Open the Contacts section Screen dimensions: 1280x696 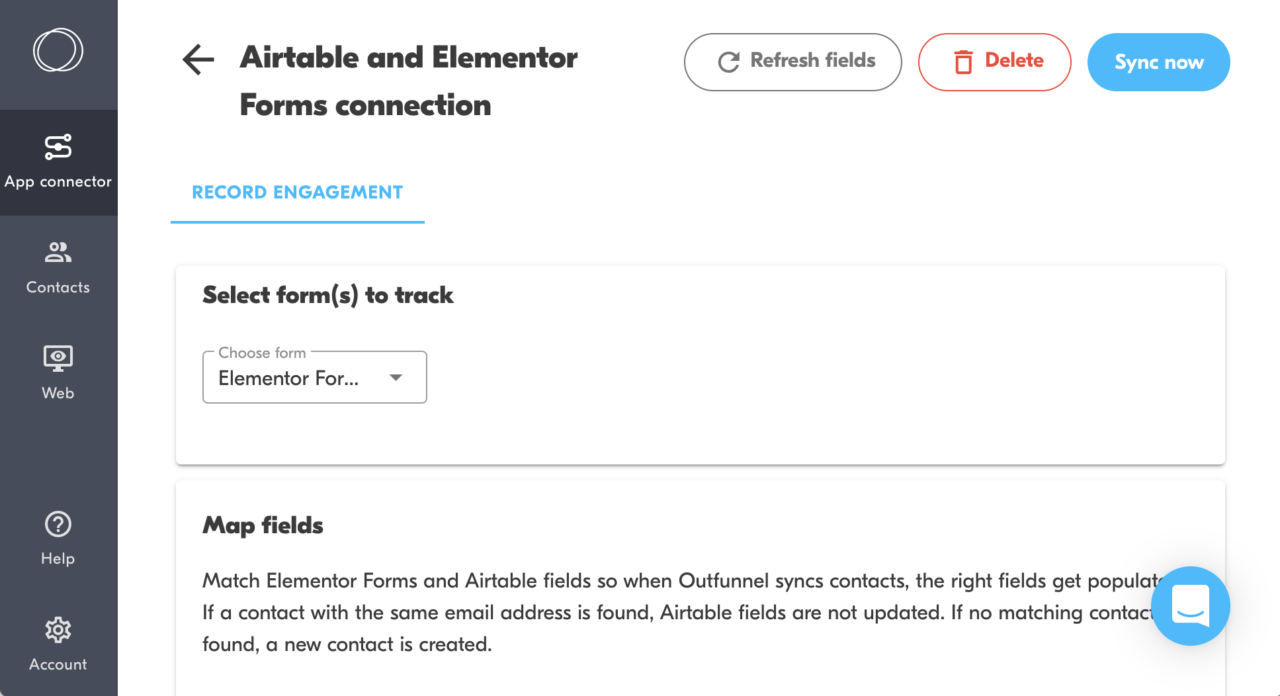pyautogui.click(x=58, y=265)
